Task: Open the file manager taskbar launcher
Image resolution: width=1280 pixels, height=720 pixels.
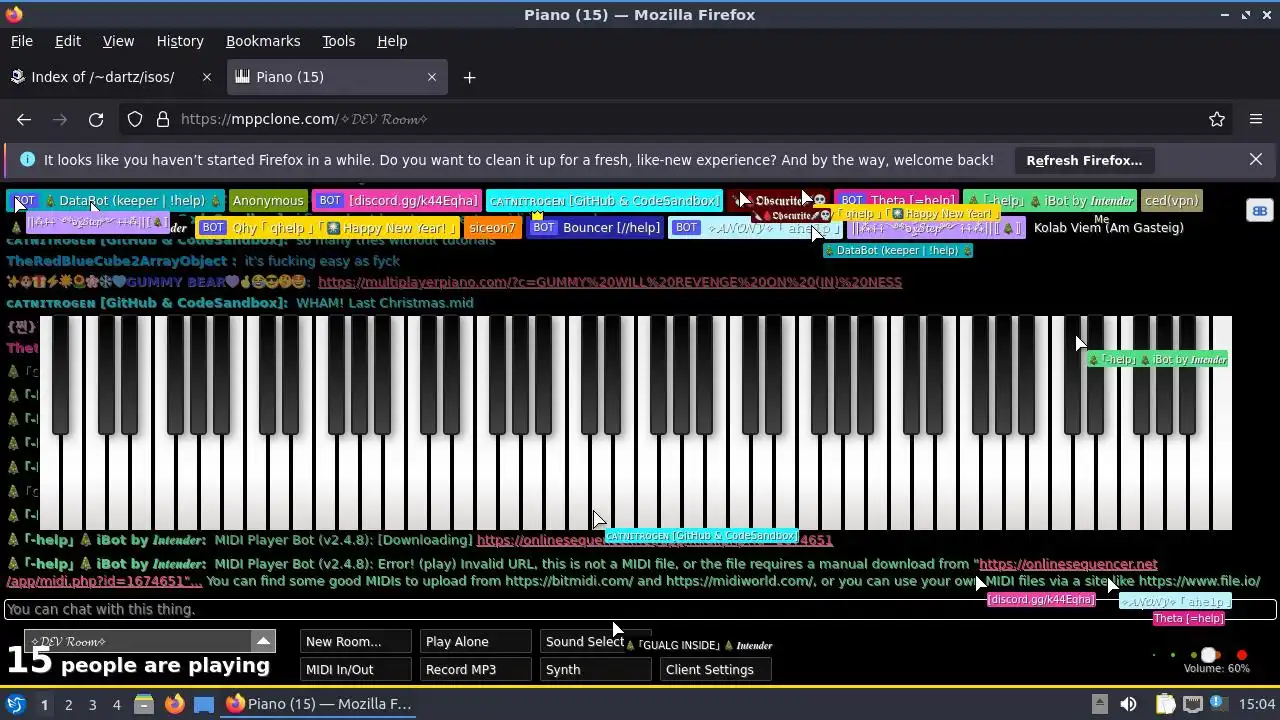Action: 144,704
